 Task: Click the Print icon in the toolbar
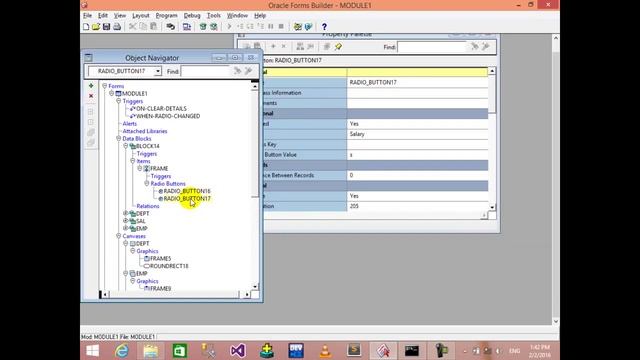tap(117, 27)
